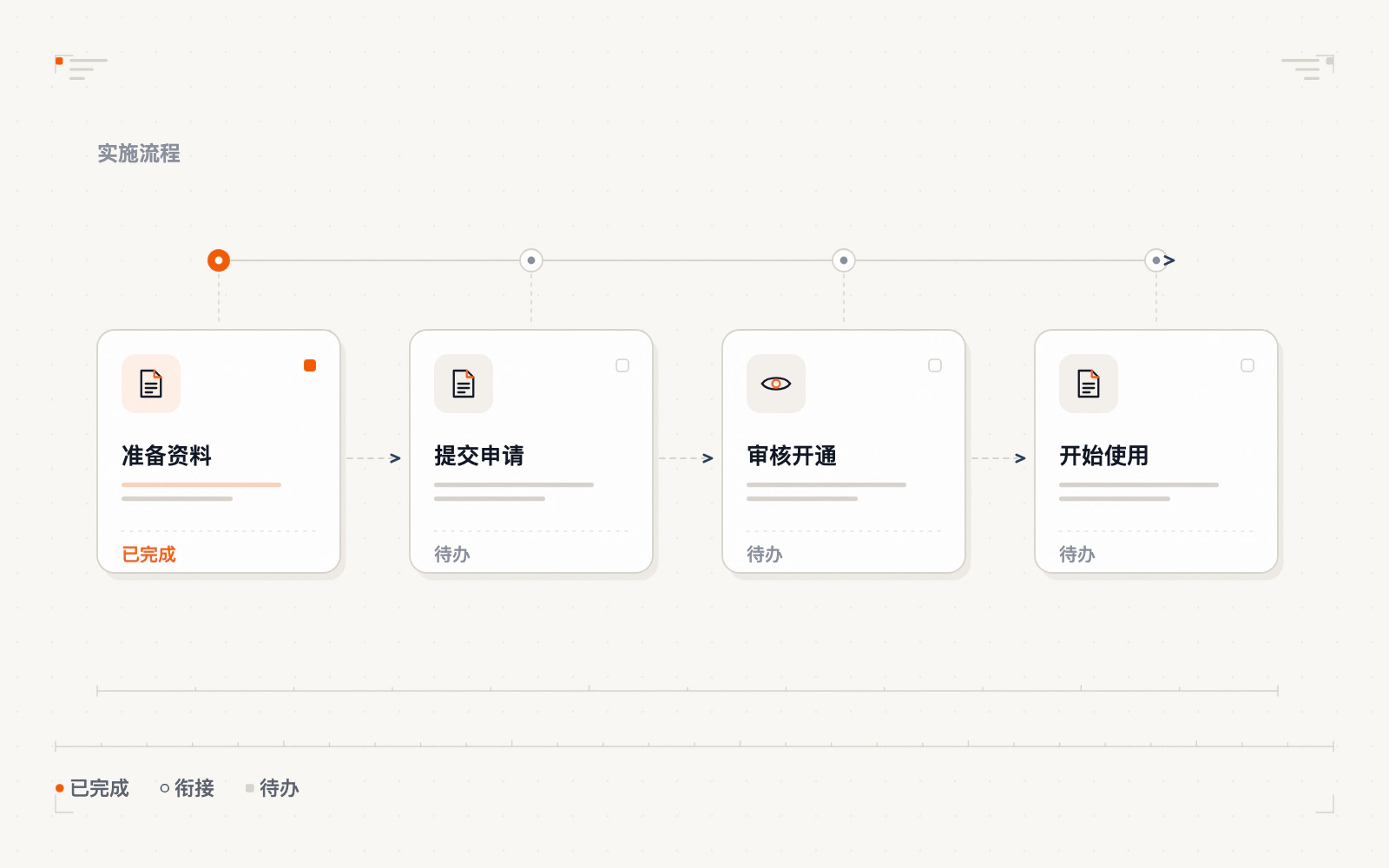Click the 待办 legend entry at bottom
Image resolution: width=1389 pixels, height=868 pixels.
coord(273,788)
